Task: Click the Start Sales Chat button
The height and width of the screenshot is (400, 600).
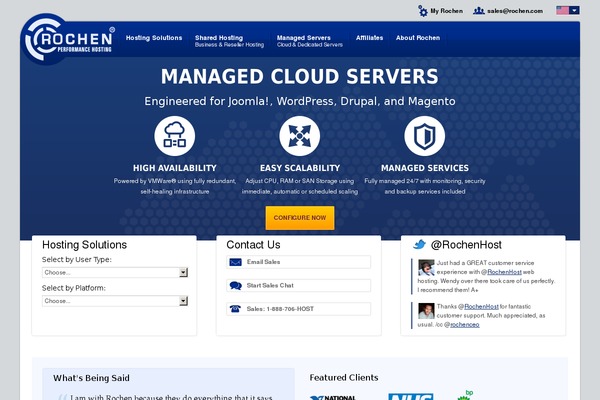Action: click(298, 286)
